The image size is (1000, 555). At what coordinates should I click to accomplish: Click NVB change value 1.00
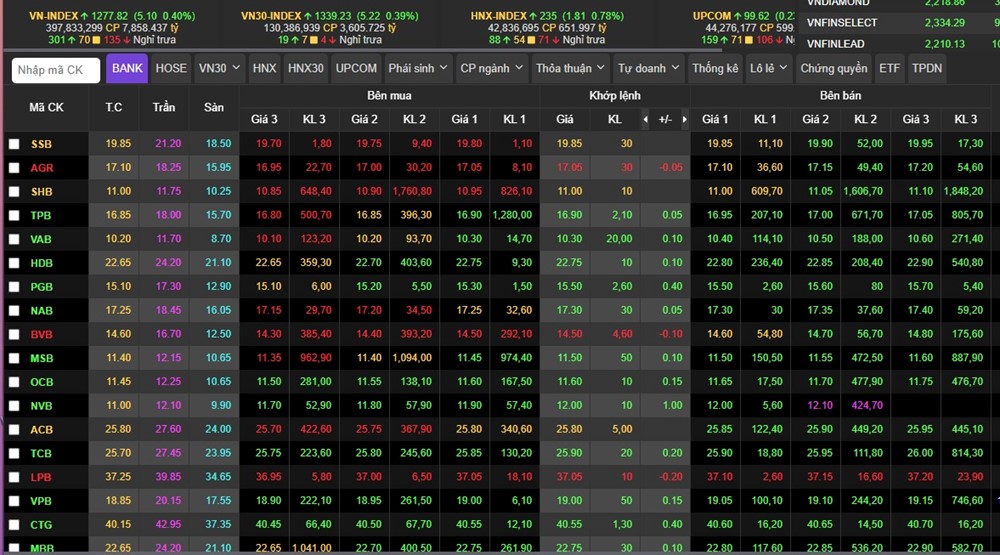pyautogui.click(x=672, y=405)
